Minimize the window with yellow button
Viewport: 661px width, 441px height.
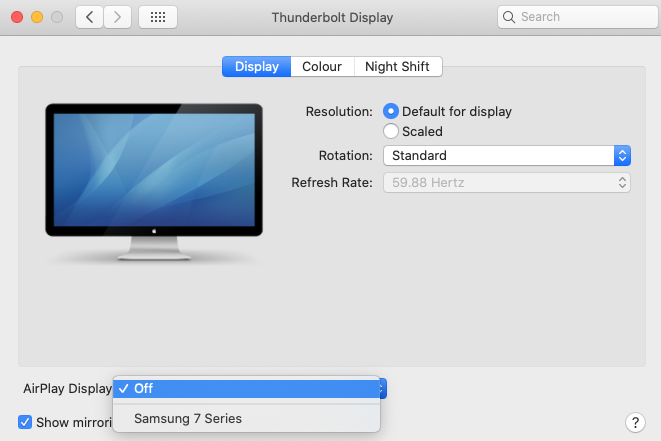(37, 17)
